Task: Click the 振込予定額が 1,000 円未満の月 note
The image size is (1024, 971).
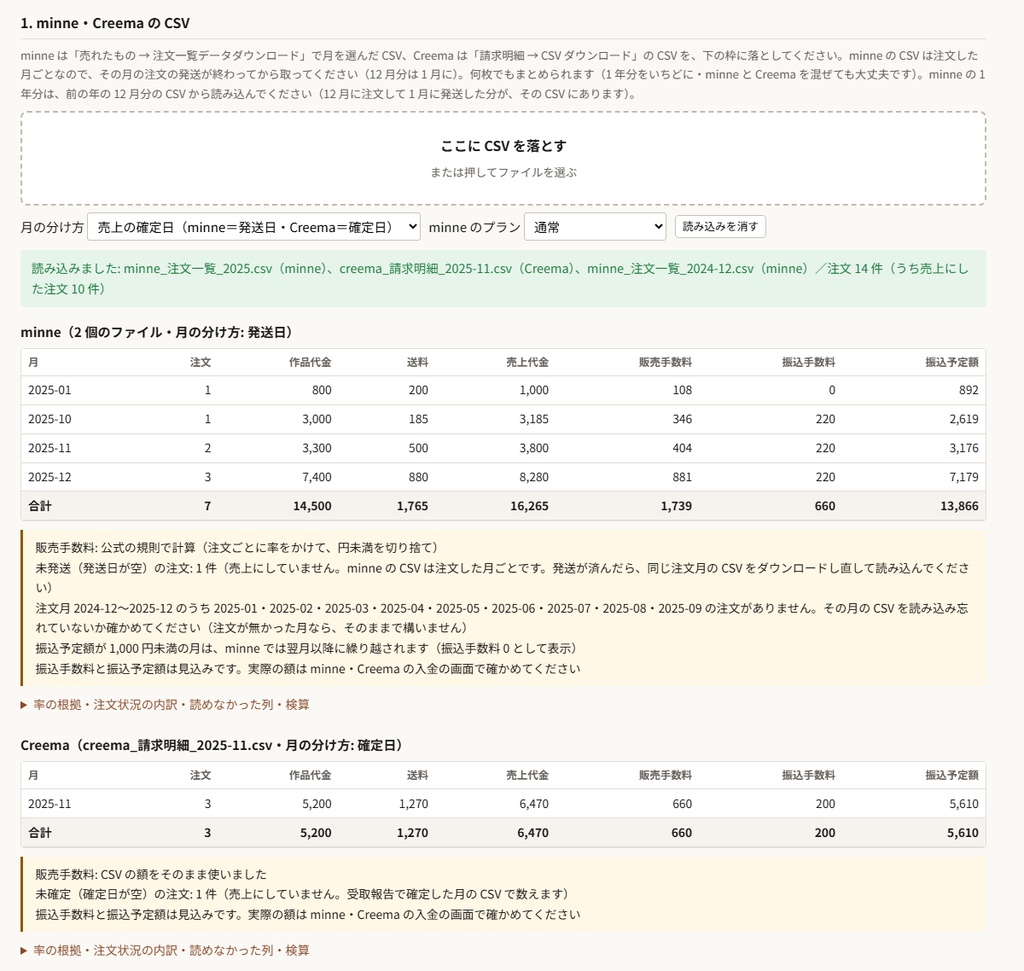Action: coord(306,648)
